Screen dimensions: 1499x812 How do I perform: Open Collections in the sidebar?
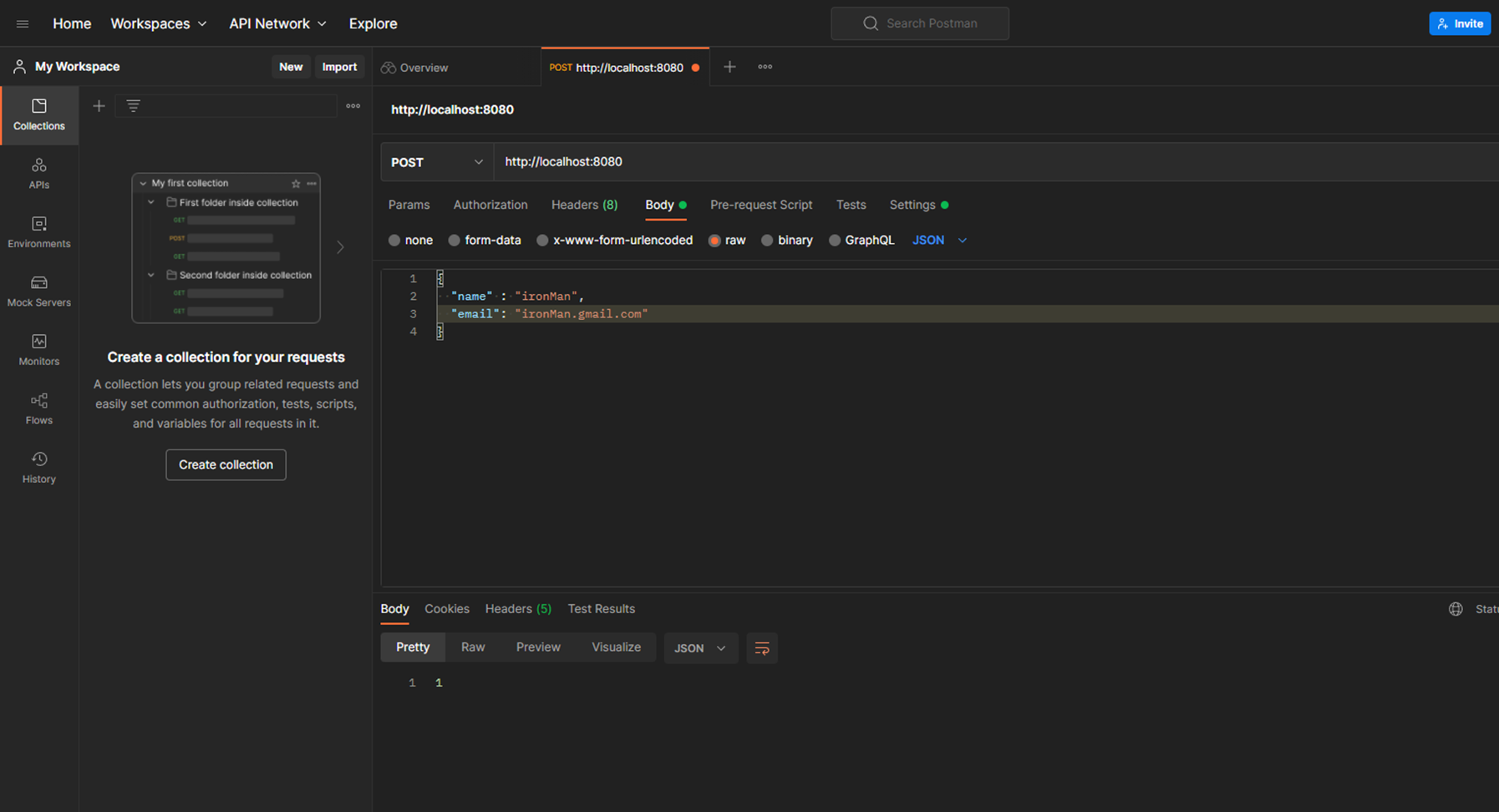pos(38,114)
